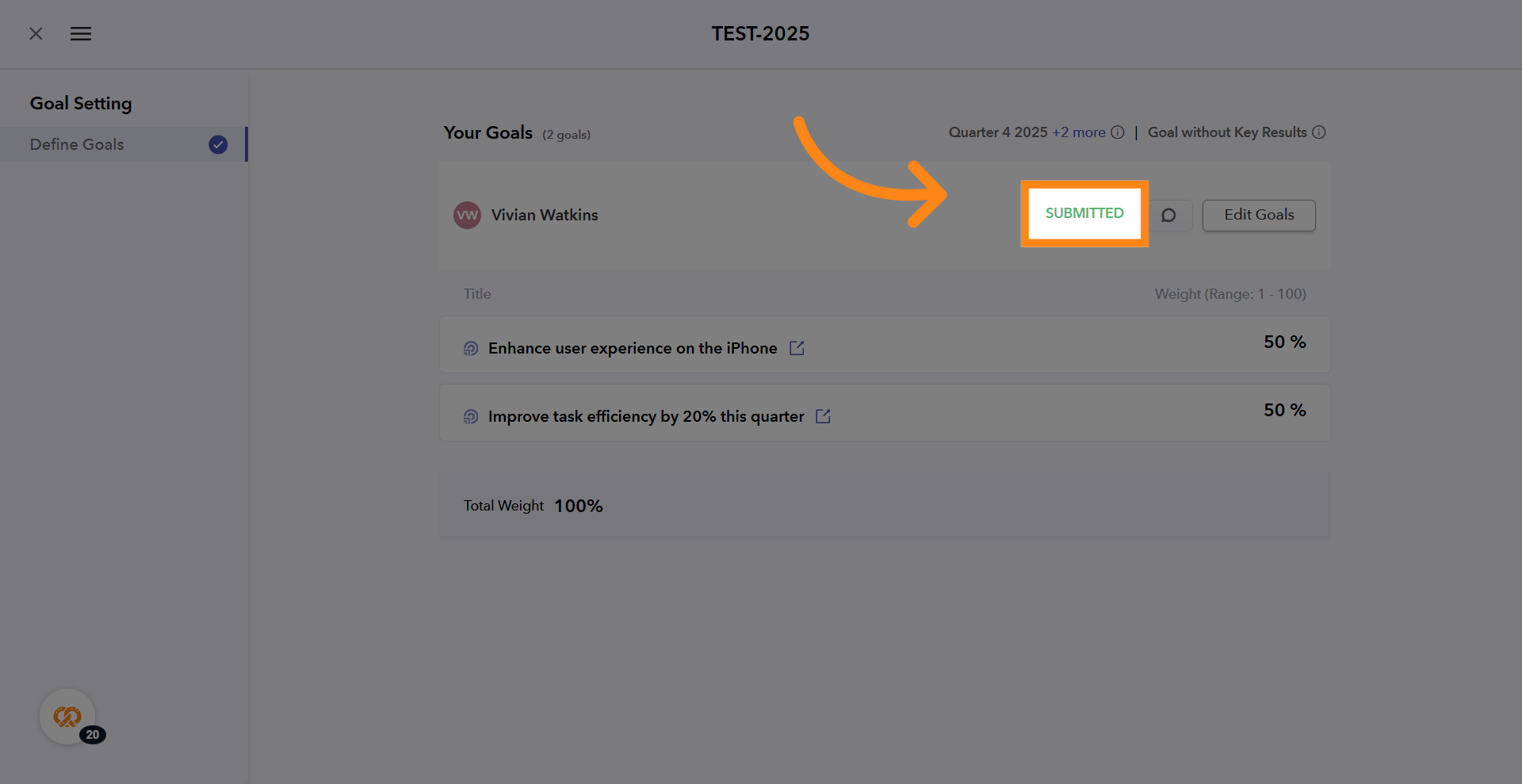
Task: Click the SUBMITTED status label
Action: [x=1084, y=213]
